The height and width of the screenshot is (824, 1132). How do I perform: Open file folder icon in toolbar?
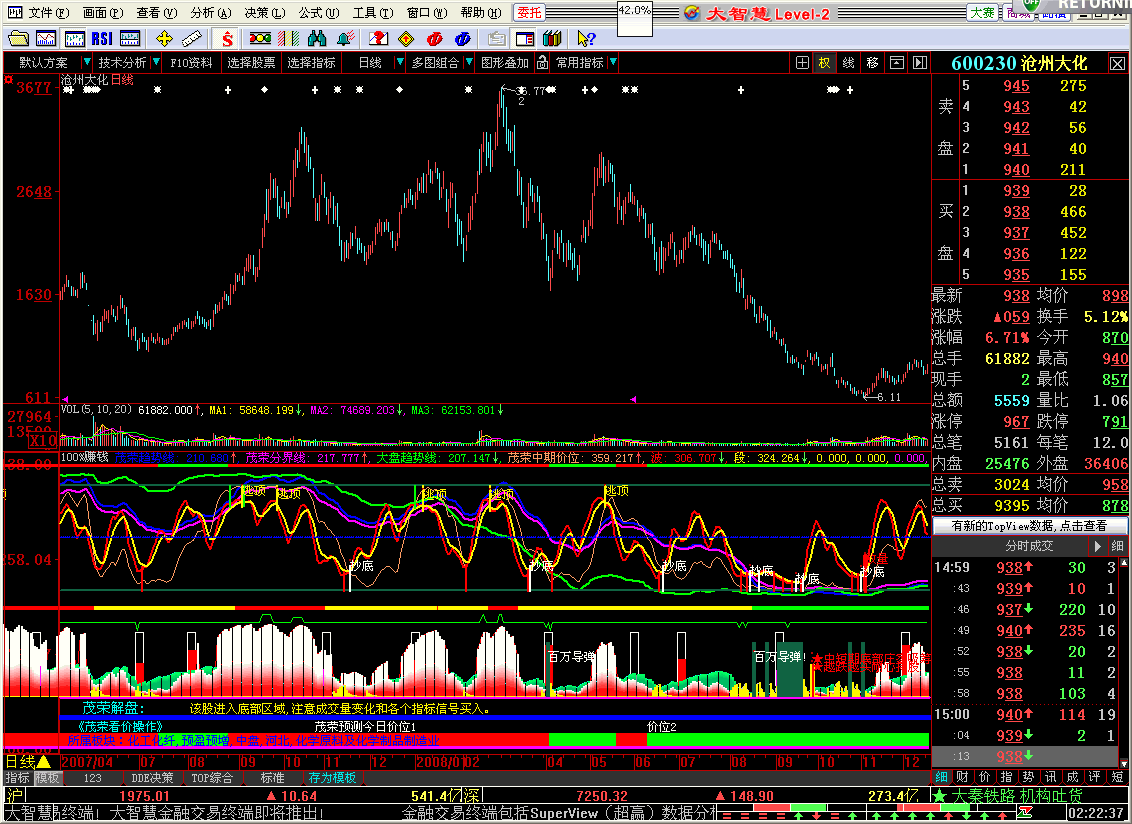point(17,38)
